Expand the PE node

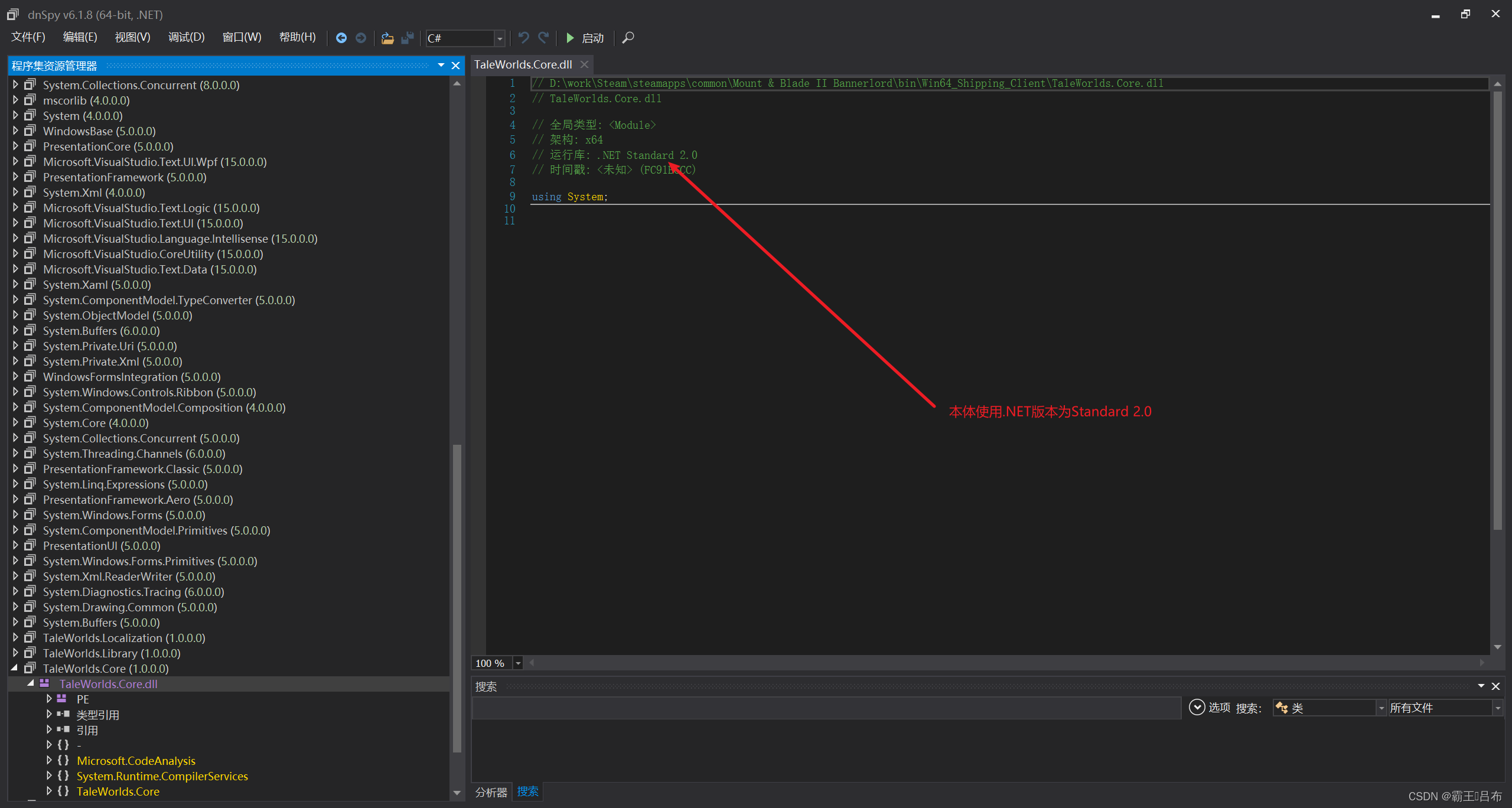coord(50,699)
